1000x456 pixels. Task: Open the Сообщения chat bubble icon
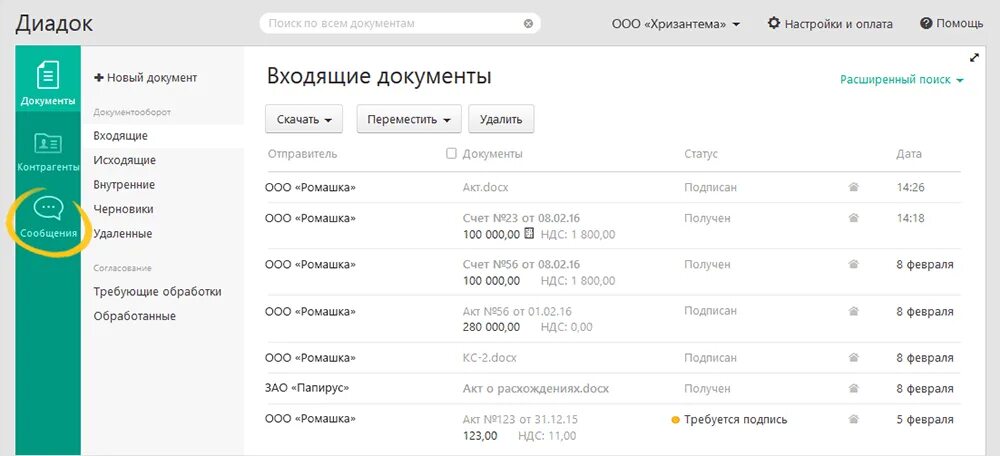pyautogui.click(x=48, y=209)
